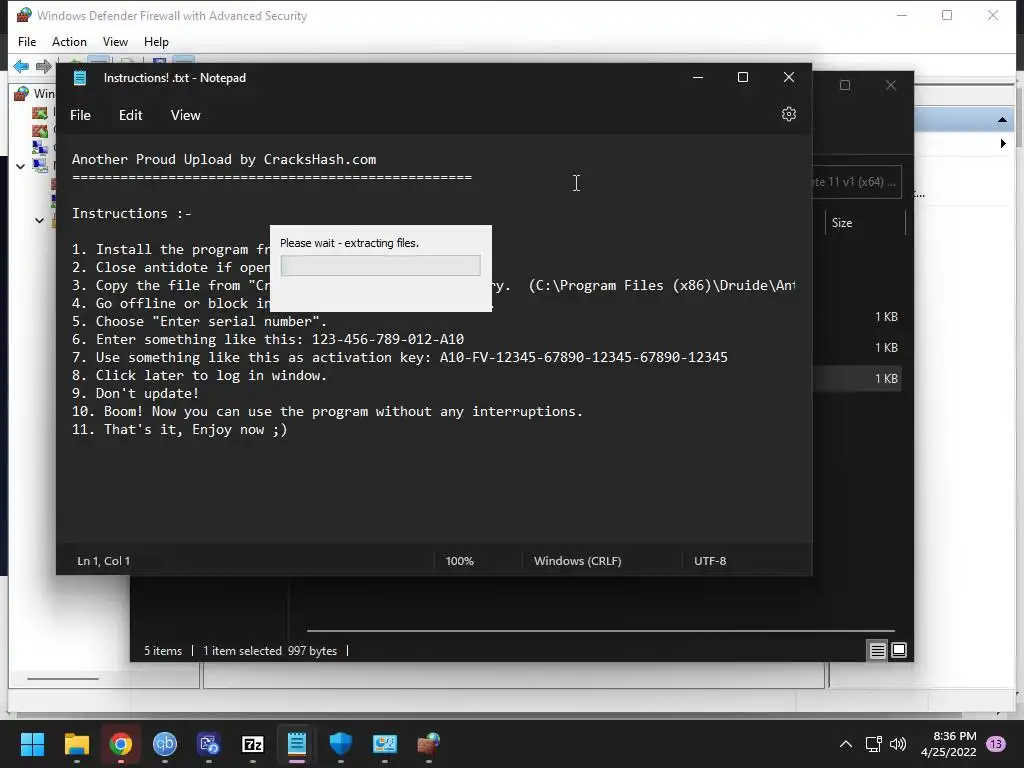Select the Outbound Rules tree icon
The height and width of the screenshot is (768, 1024).
click(40, 131)
